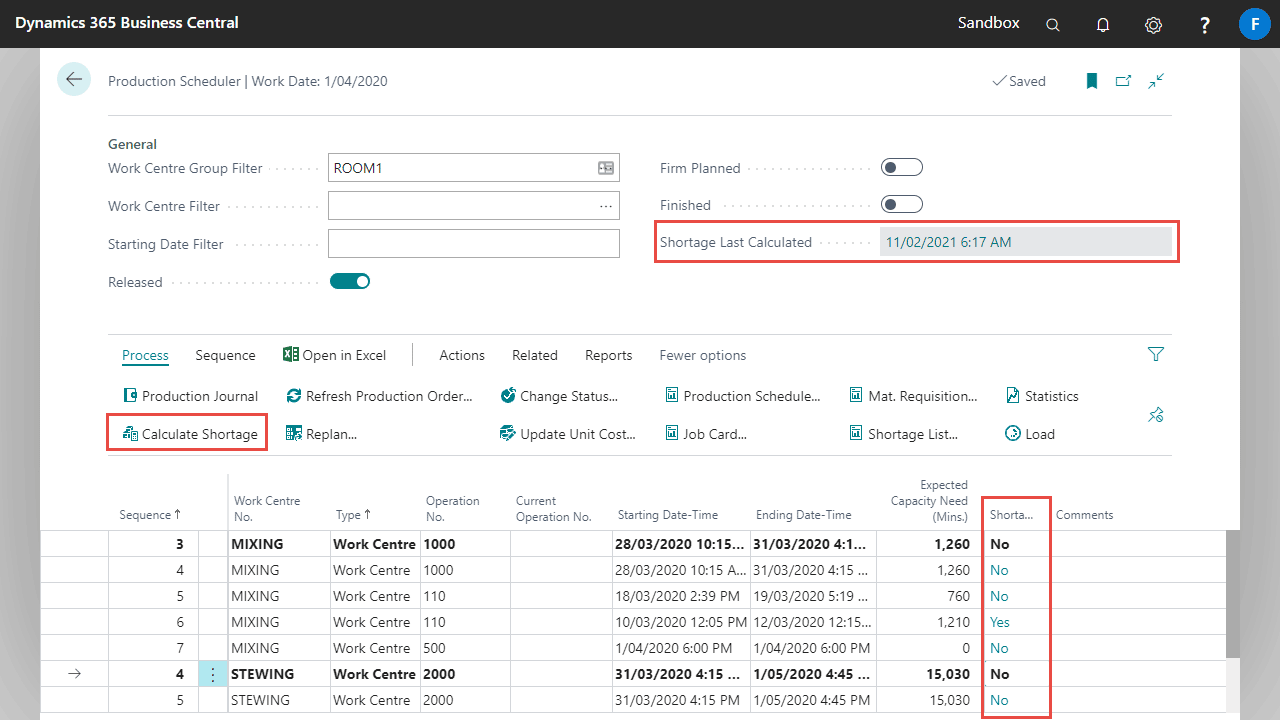Click the Comments column header
This screenshot has width=1280, height=720.
1085,515
